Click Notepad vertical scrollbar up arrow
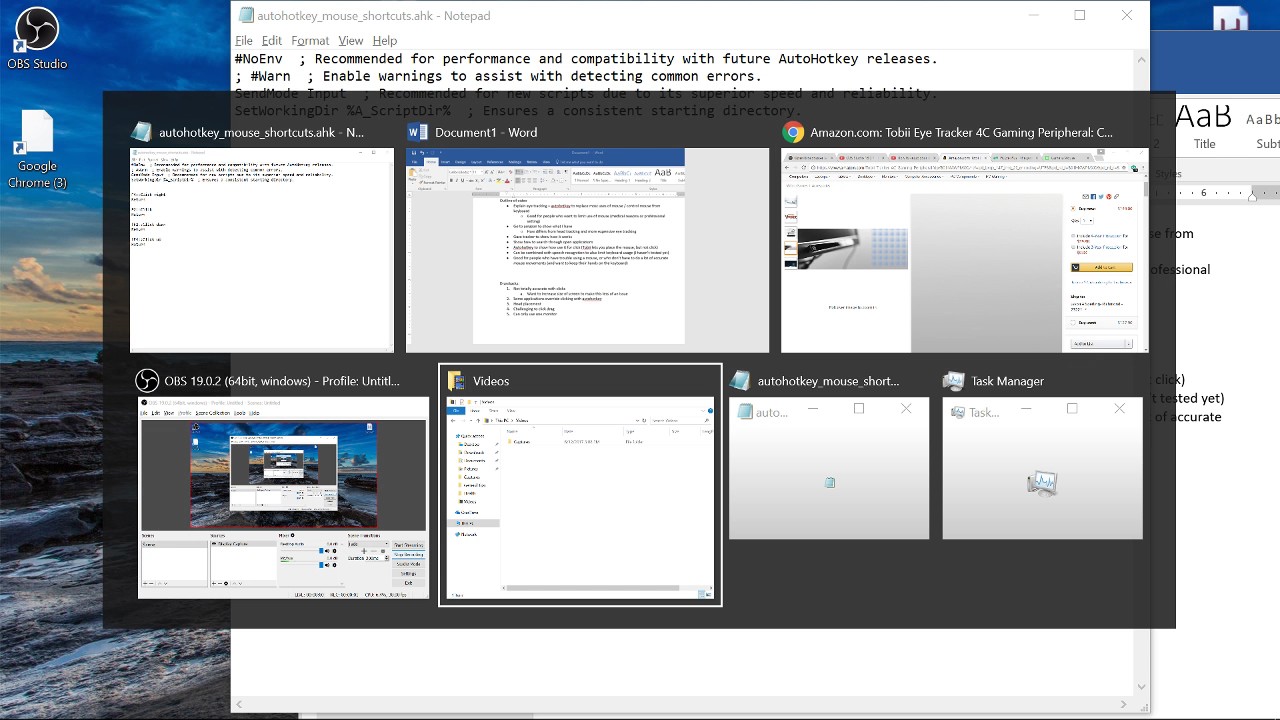 click(x=1141, y=59)
